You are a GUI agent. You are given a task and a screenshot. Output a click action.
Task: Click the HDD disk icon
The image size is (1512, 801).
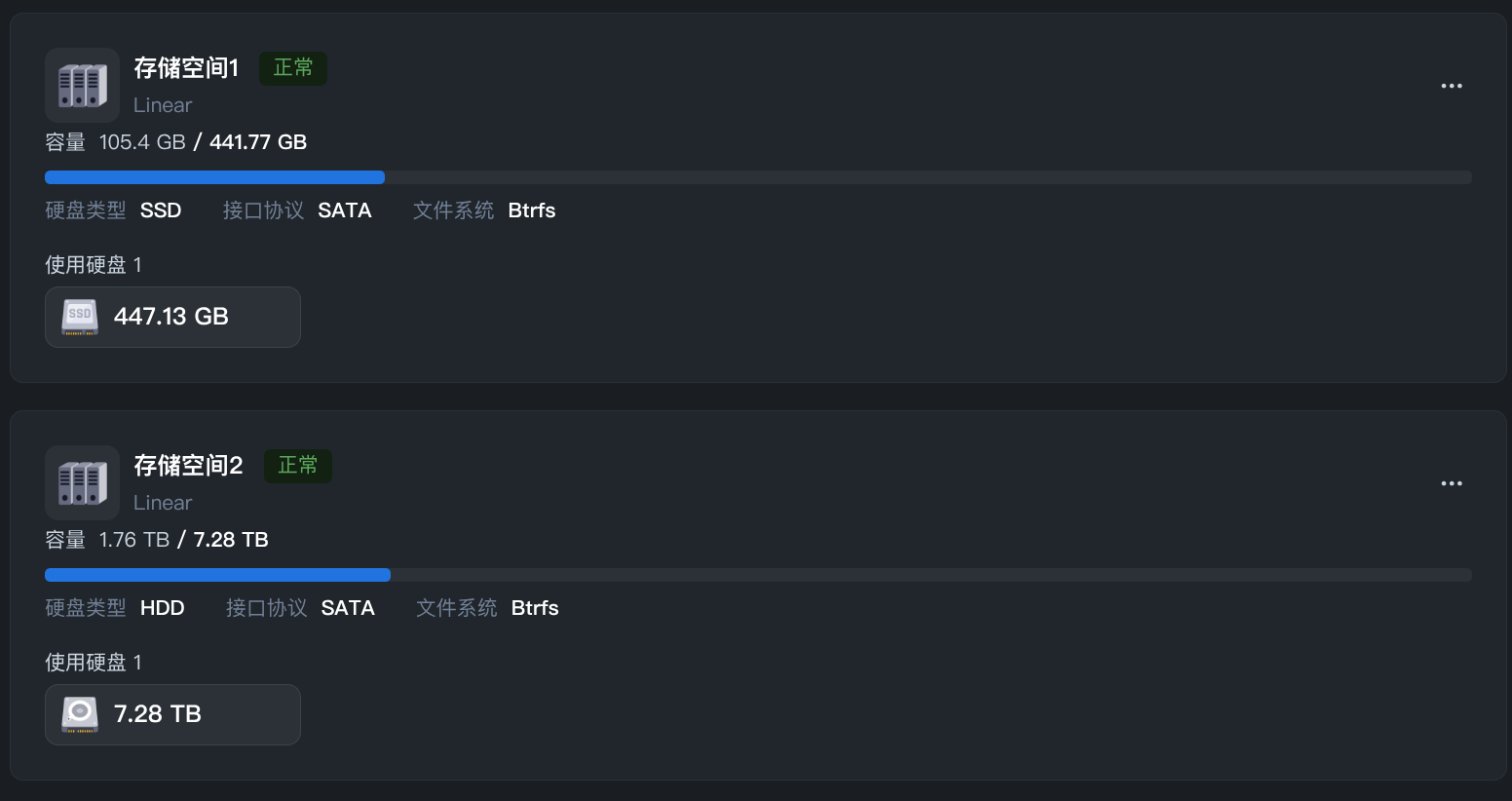click(80, 714)
